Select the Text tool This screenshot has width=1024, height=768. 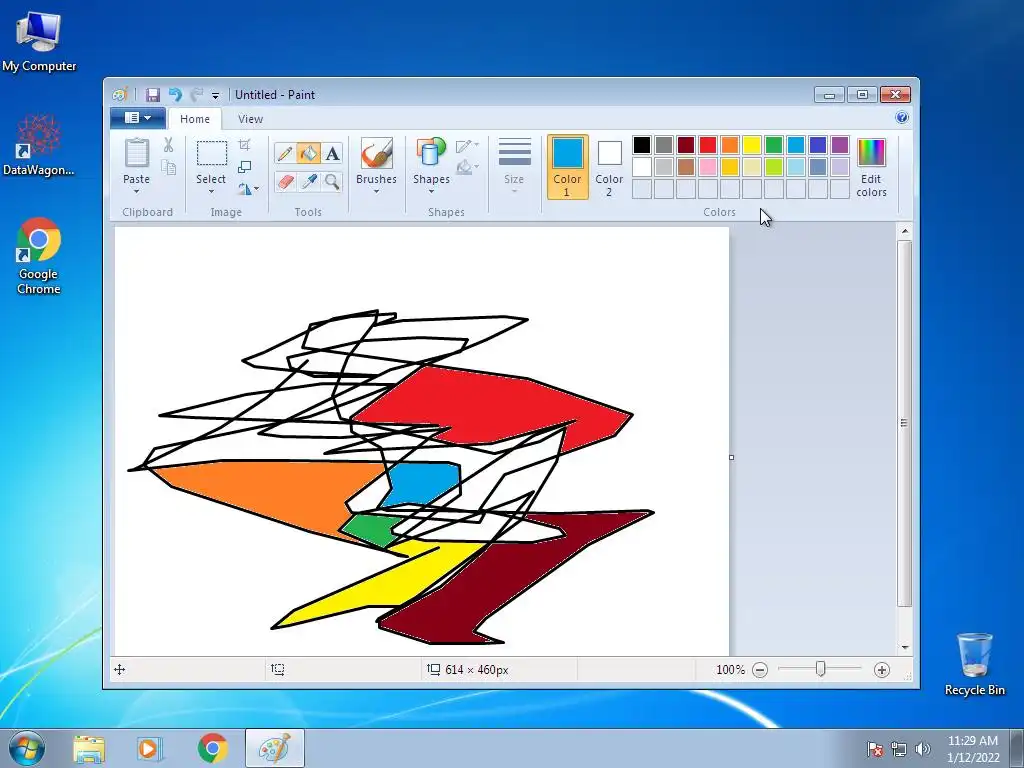[x=332, y=153]
